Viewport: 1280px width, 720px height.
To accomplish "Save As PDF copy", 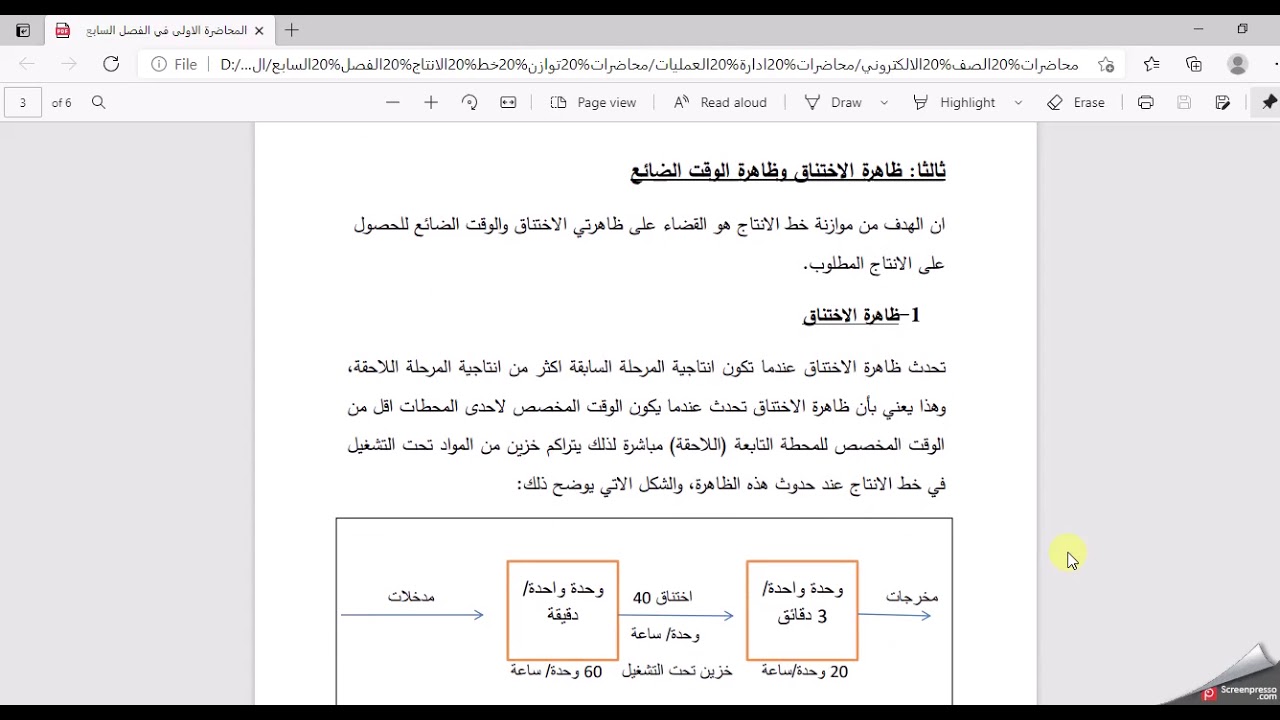I will pyautogui.click(x=1222, y=102).
